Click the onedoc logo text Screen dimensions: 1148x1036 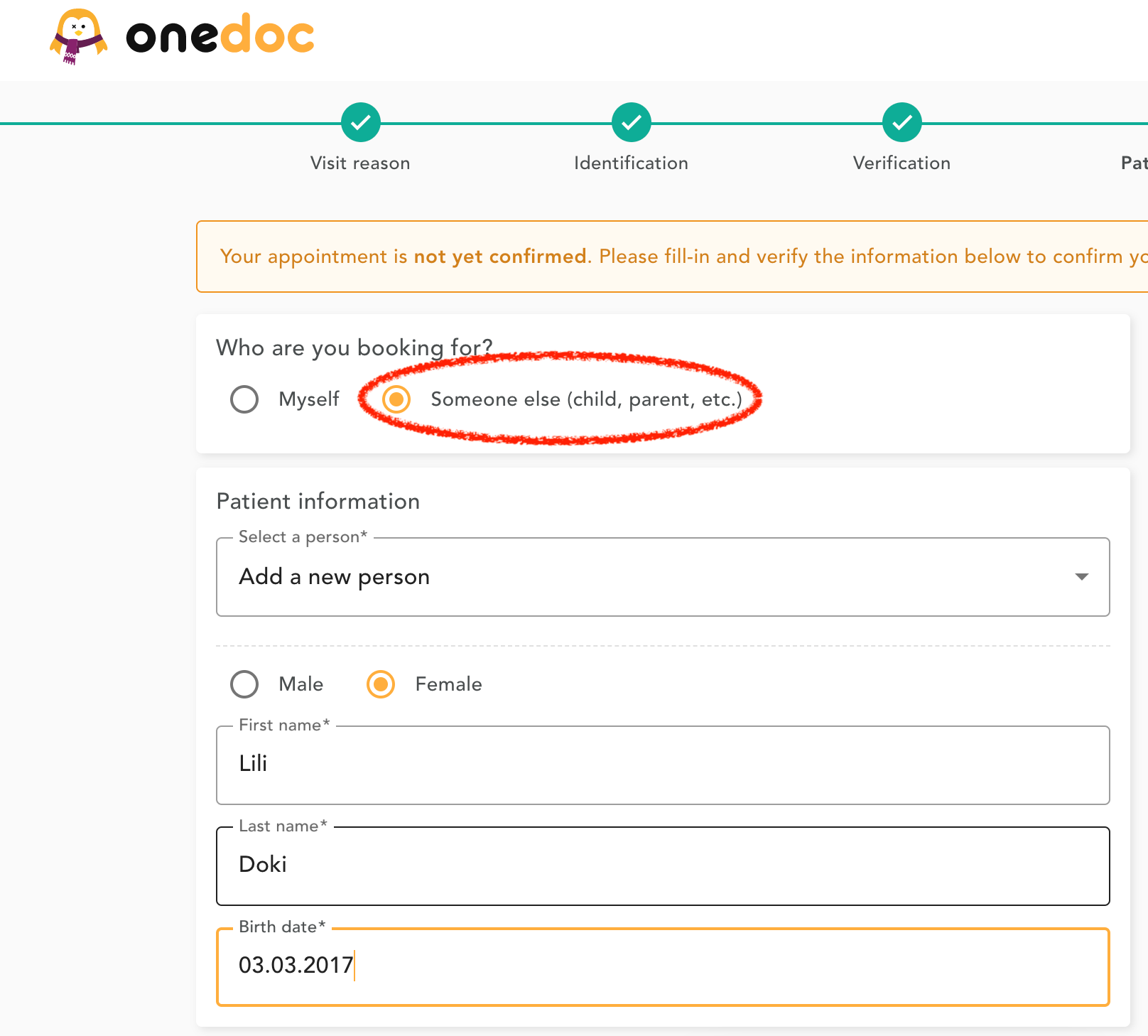tap(220, 35)
